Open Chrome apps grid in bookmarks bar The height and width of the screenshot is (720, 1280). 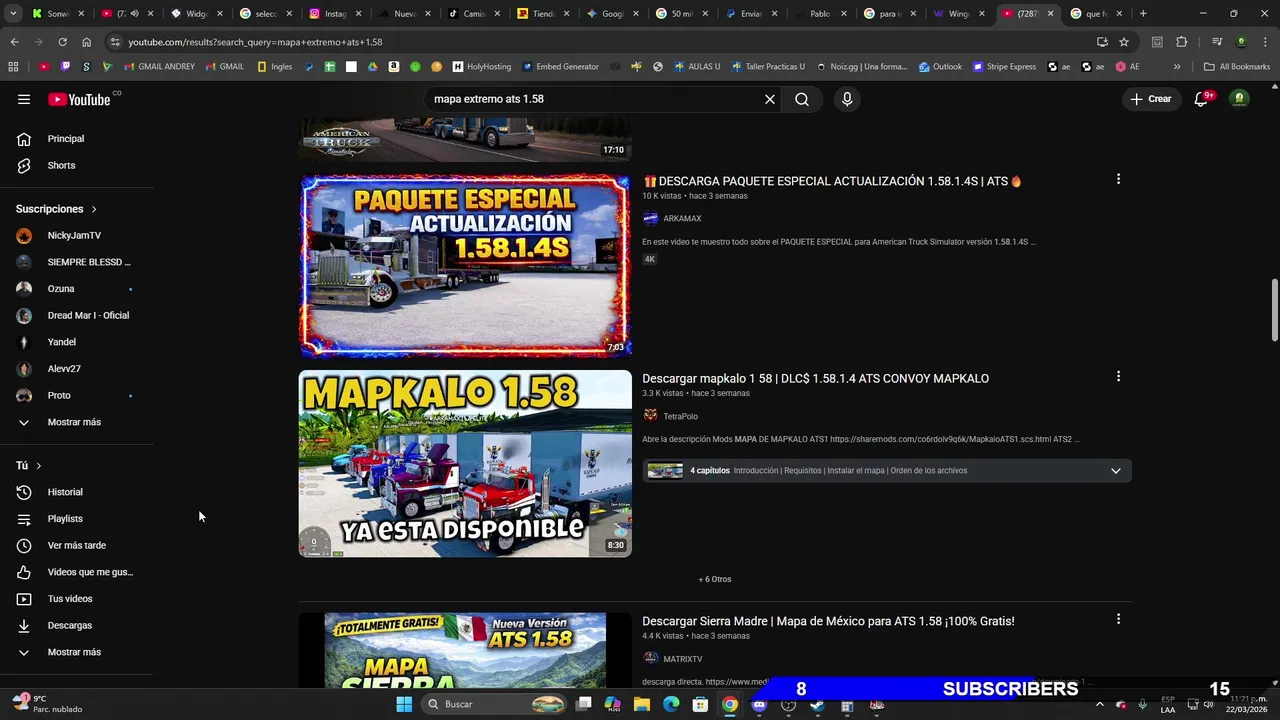pyautogui.click(x=13, y=67)
